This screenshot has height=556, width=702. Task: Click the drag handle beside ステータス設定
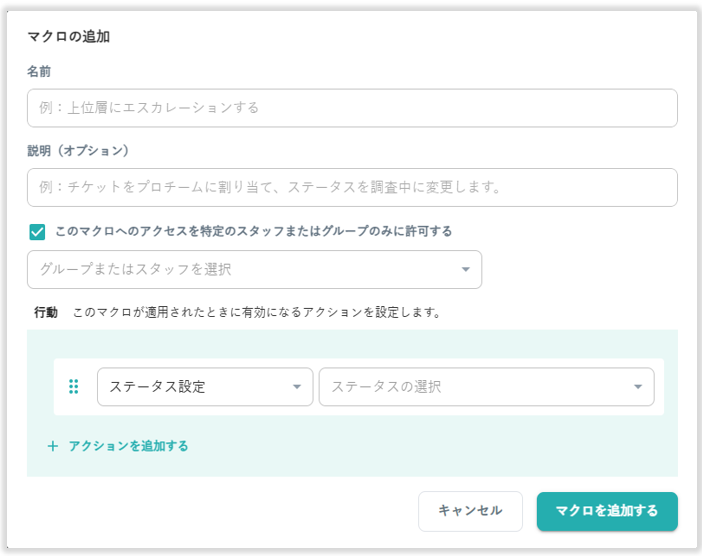[73, 387]
